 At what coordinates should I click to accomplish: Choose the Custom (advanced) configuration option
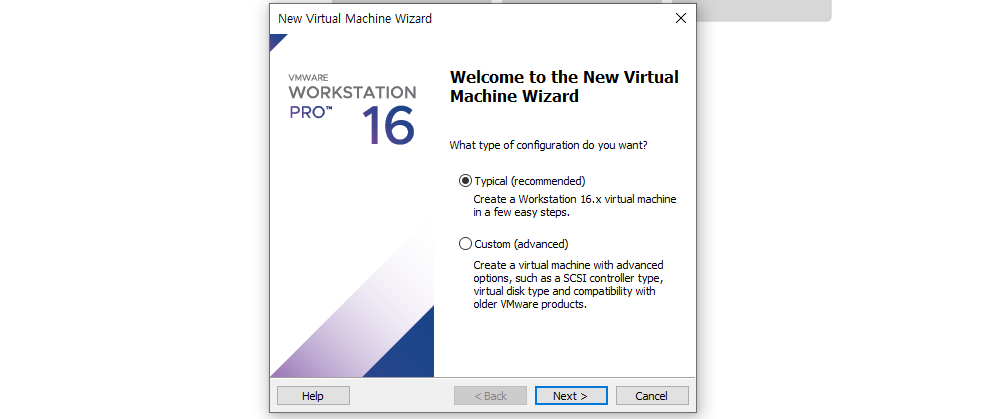click(x=465, y=243)
